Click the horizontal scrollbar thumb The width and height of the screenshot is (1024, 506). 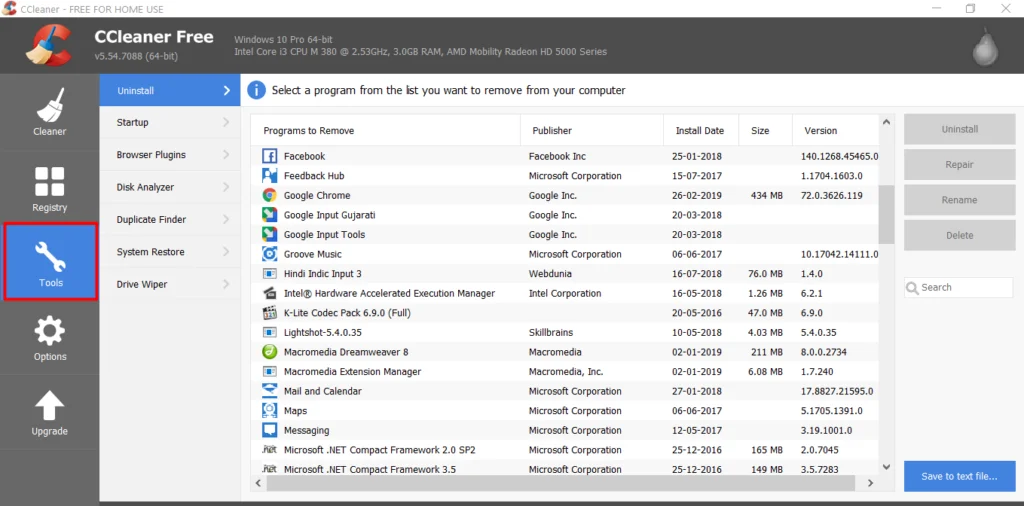[561, 482]
